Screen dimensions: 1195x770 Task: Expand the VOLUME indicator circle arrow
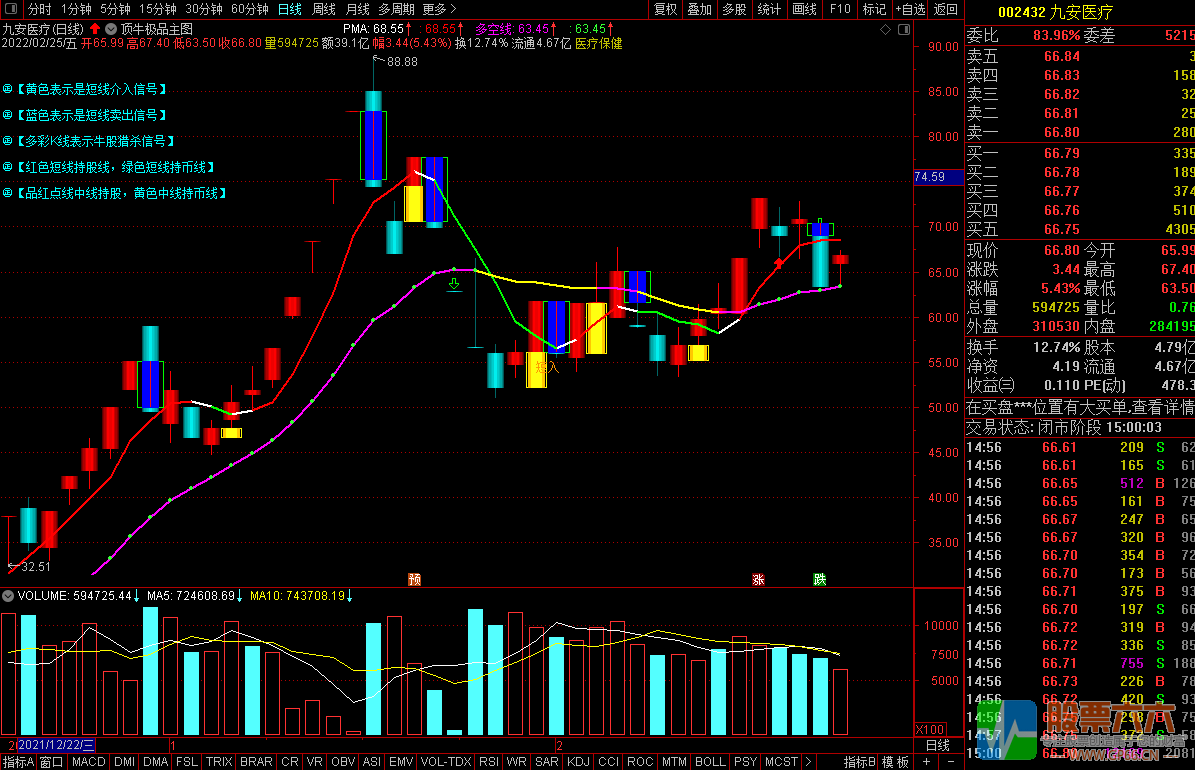(8, 596)
